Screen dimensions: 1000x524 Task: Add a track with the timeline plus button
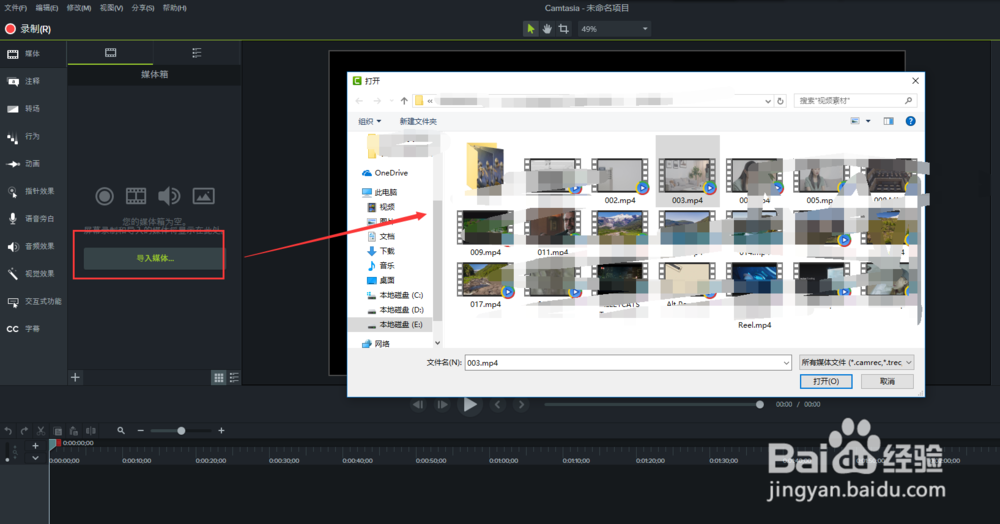coord(35,446)
